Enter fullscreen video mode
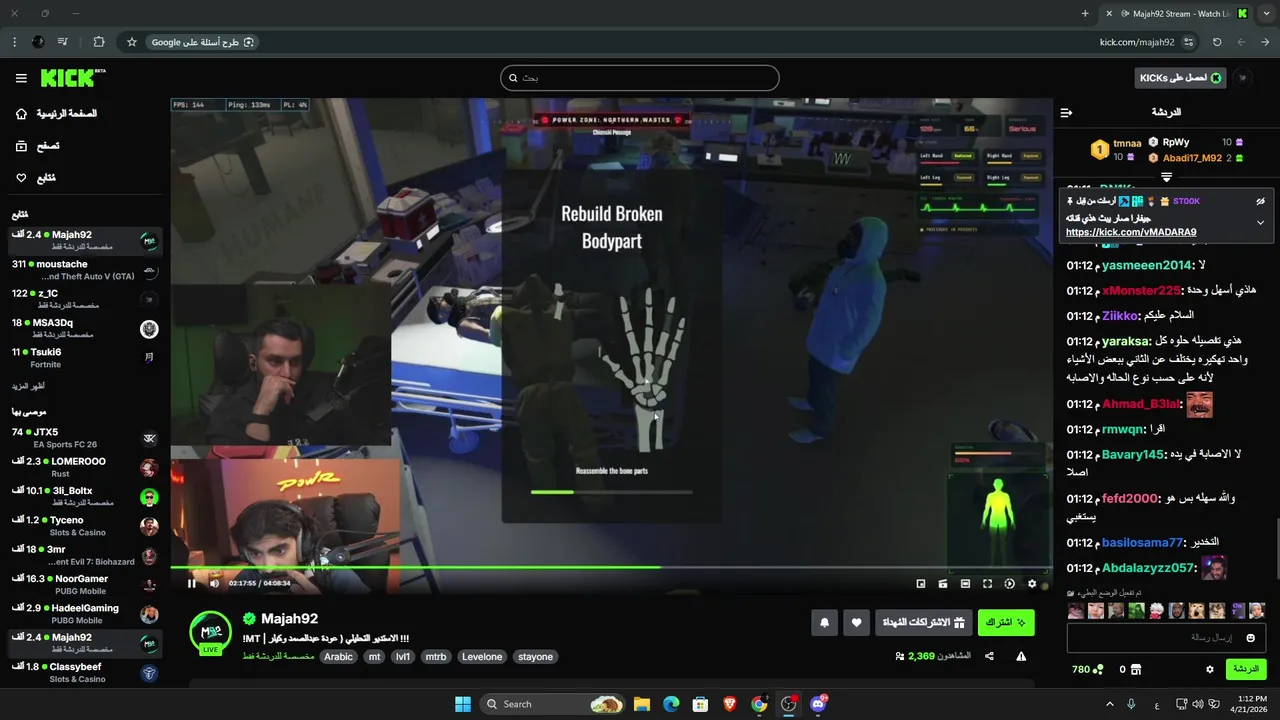This screenshot has height=720, width=1280. 987,584
